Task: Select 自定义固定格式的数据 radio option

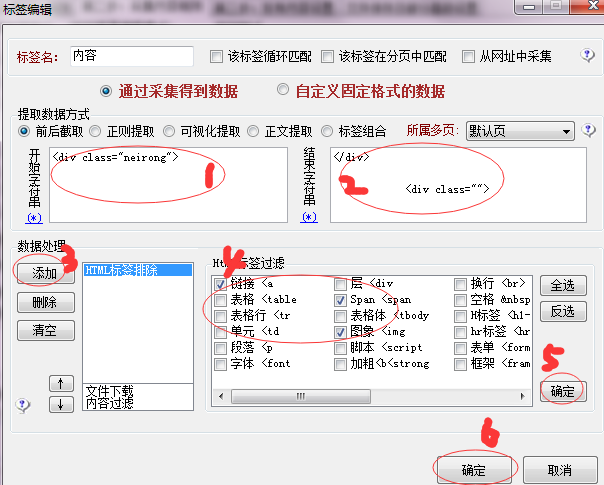Action: click(283, 89)
